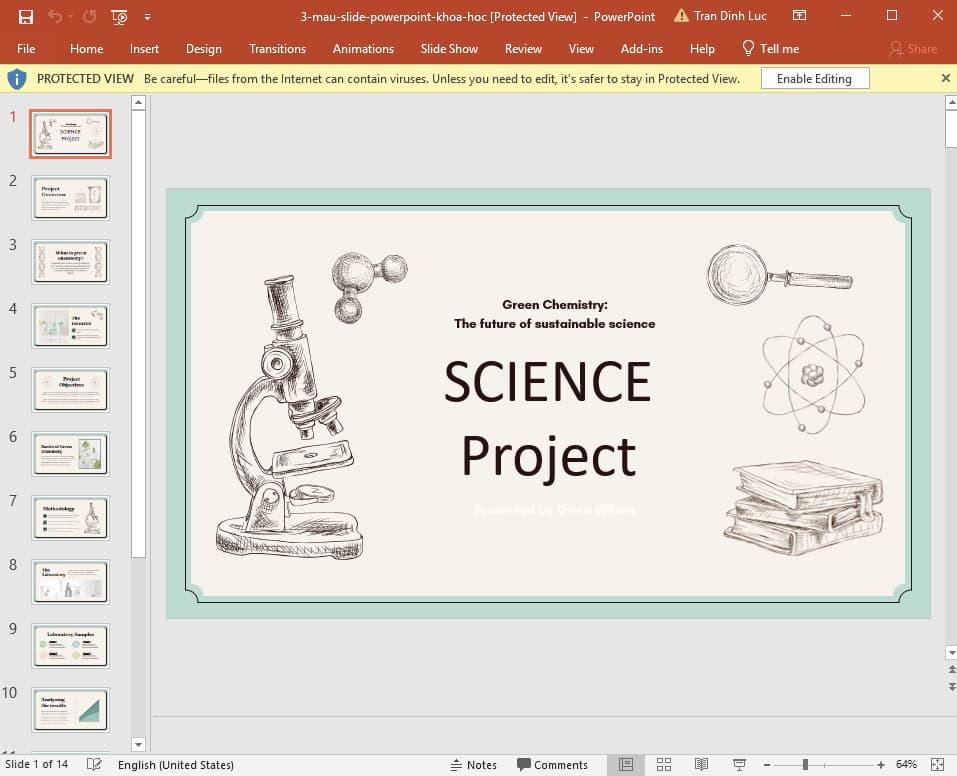Fit slide to current window
Viewport: 957px width, 776px height.
coord(940,765)
